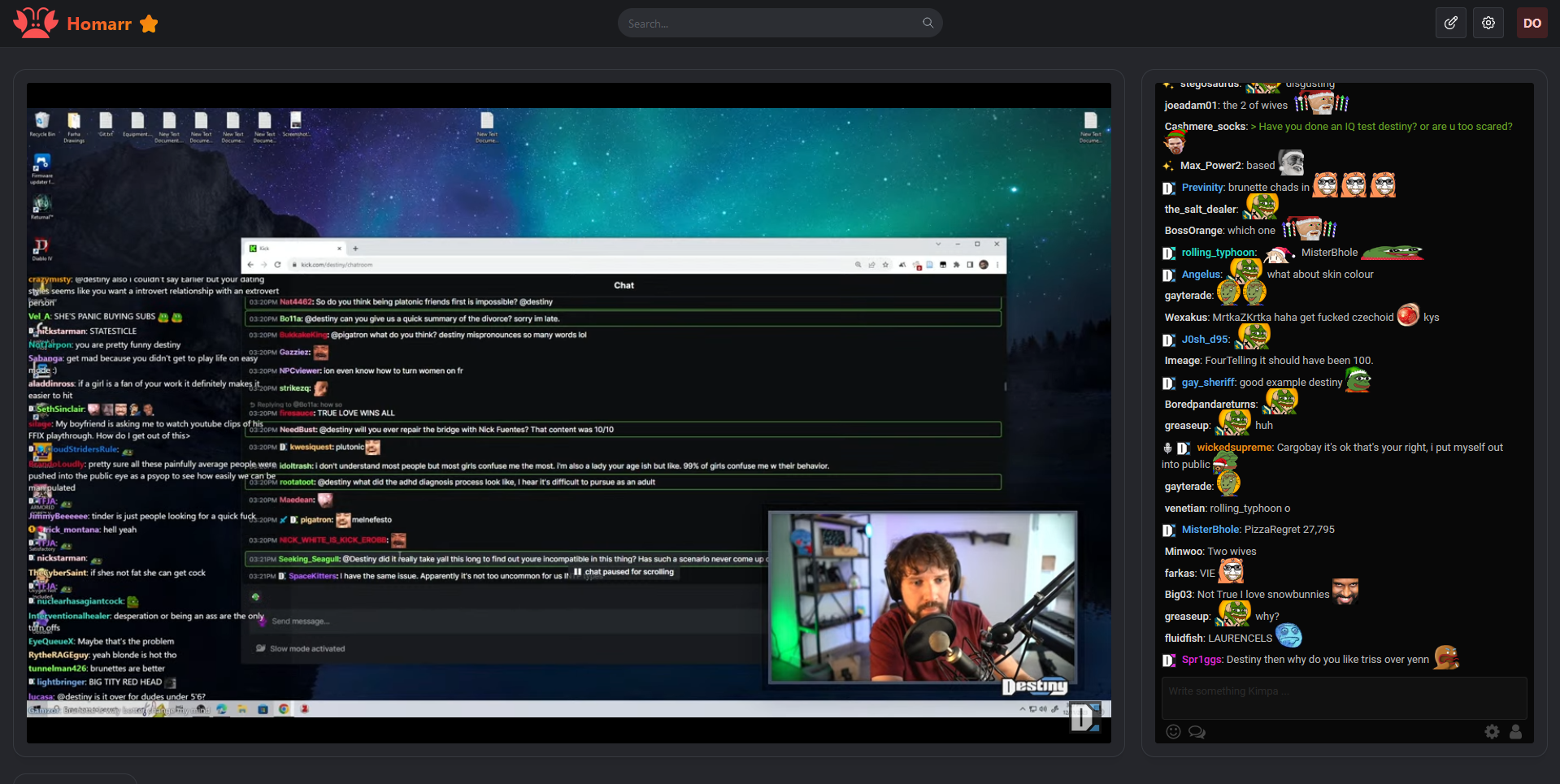Click the star icon beside Homarr title
The width and height of the screenshot is (1560, 784).
pyautogui.click(x=149, y=24)
